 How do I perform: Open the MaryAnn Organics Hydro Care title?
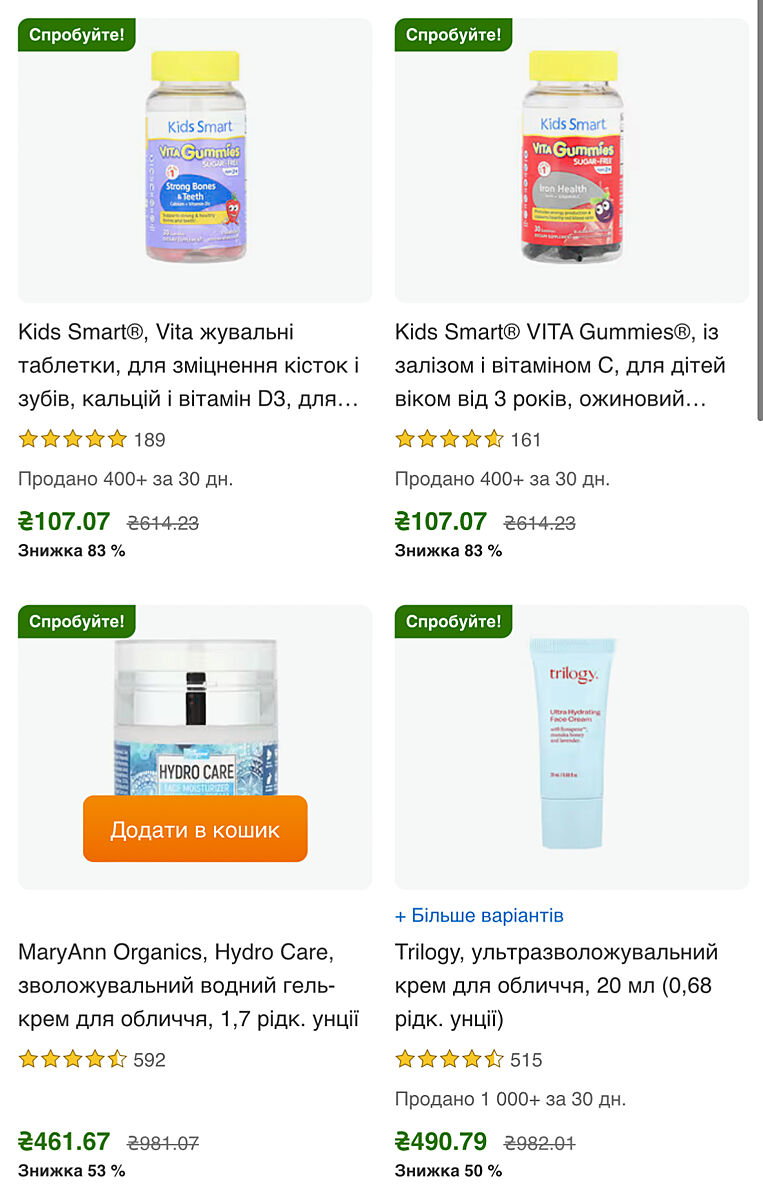pos(190,986)
